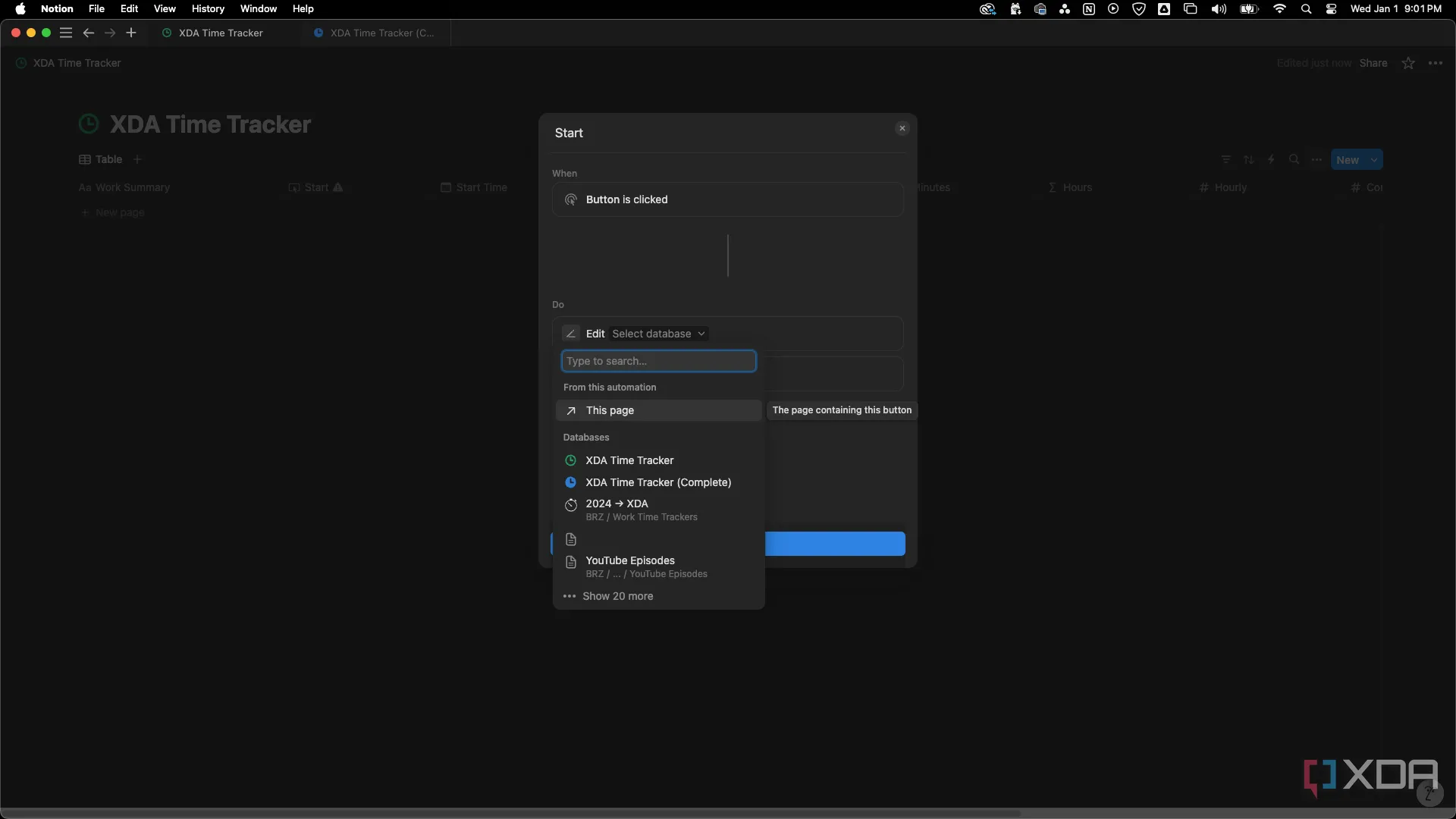Click the New button
This screenshot has width=1456, height=819.
(1348, 160)
